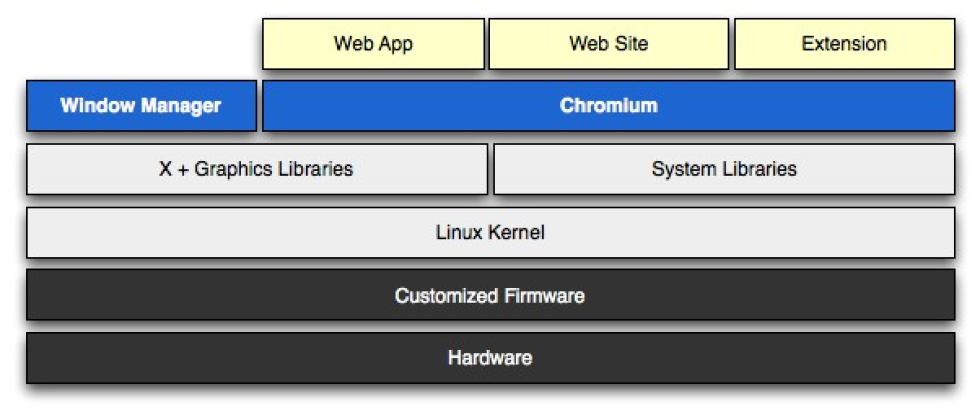Screen dimensions: 980x415
Task: Select the Hardware layer at the bottom
Action: coord(490,358)
